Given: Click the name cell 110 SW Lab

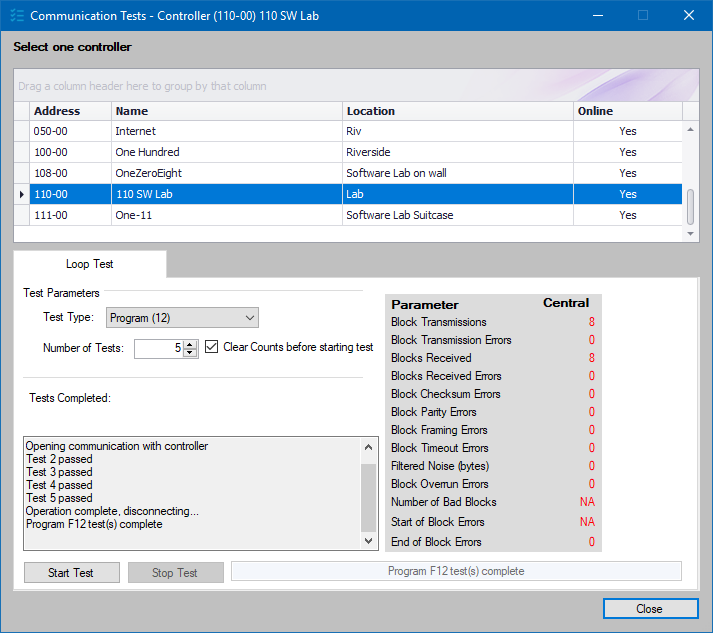Looking at the screenshot, I should 226,194.
